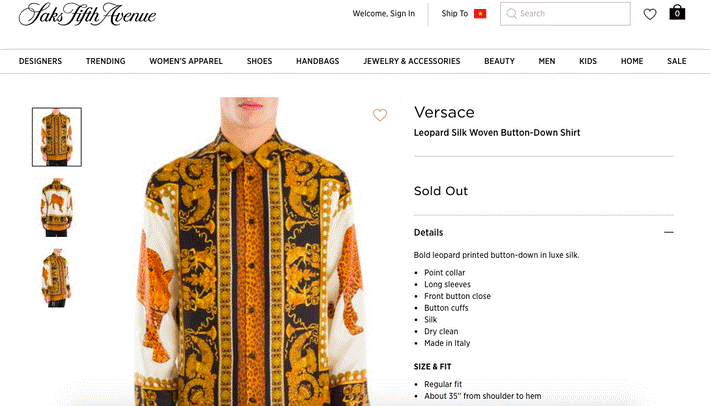The width and height of the screenshot is (710, 406).
Task: Select the second shirt thumbnail
Action: 57,207
